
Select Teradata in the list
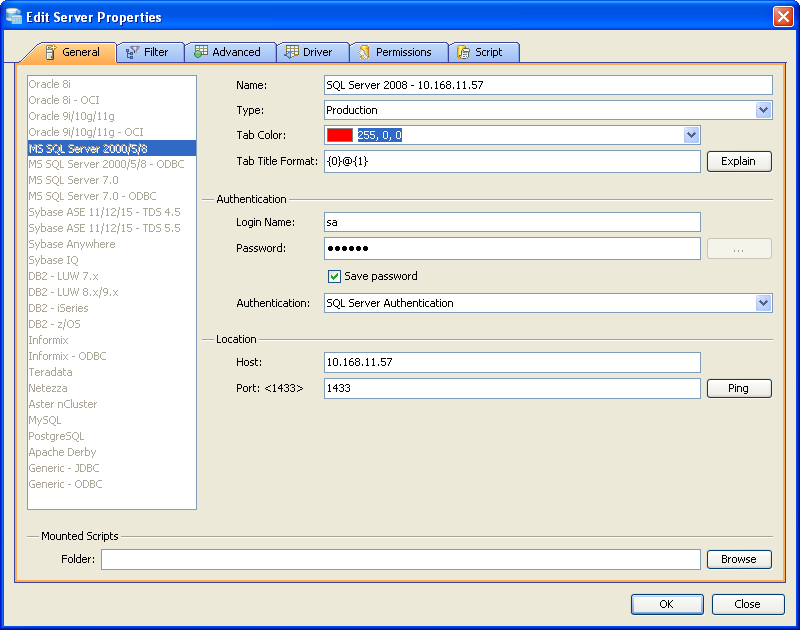pos(112,372)
